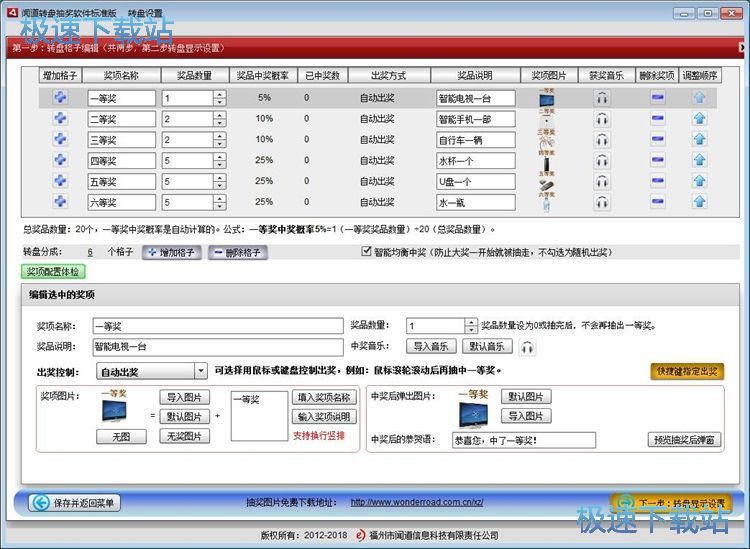Image resolution: width=750 pixels, height=549 pixels.
Task: Click 增加格子 button below table
Action: [171, 253]
